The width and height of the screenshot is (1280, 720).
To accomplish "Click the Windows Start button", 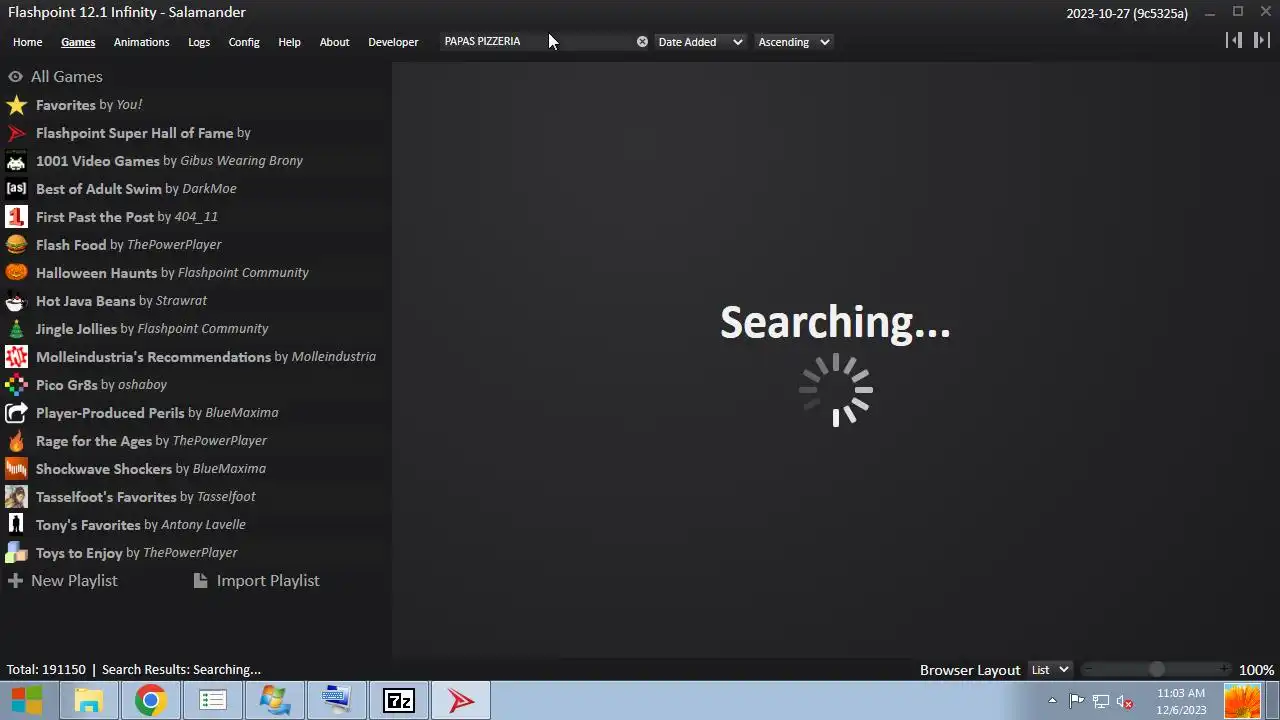I will (x=27, y=701).
